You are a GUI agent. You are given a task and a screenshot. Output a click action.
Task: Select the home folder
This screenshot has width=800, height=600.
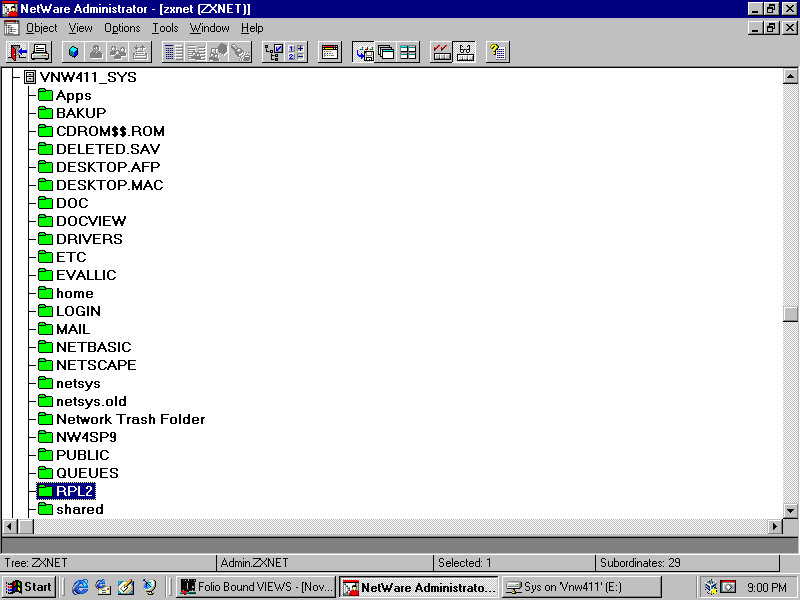pyautogui.click(x=66, y=293)
